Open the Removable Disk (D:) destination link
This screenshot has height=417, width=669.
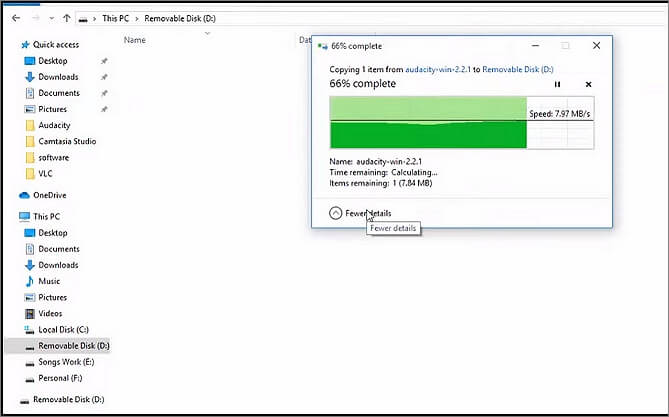tap(520, 67)
